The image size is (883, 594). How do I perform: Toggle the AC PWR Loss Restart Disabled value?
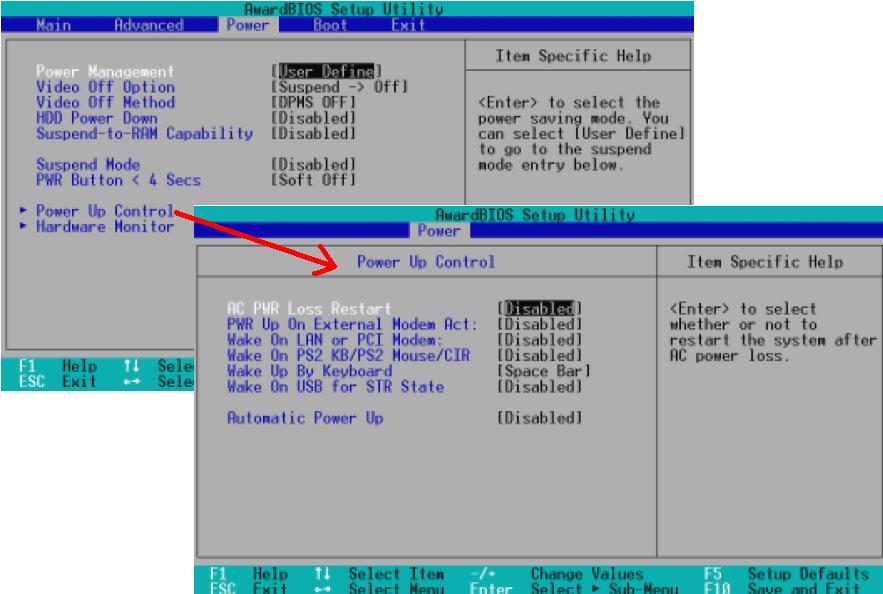(x=539, y=309)
